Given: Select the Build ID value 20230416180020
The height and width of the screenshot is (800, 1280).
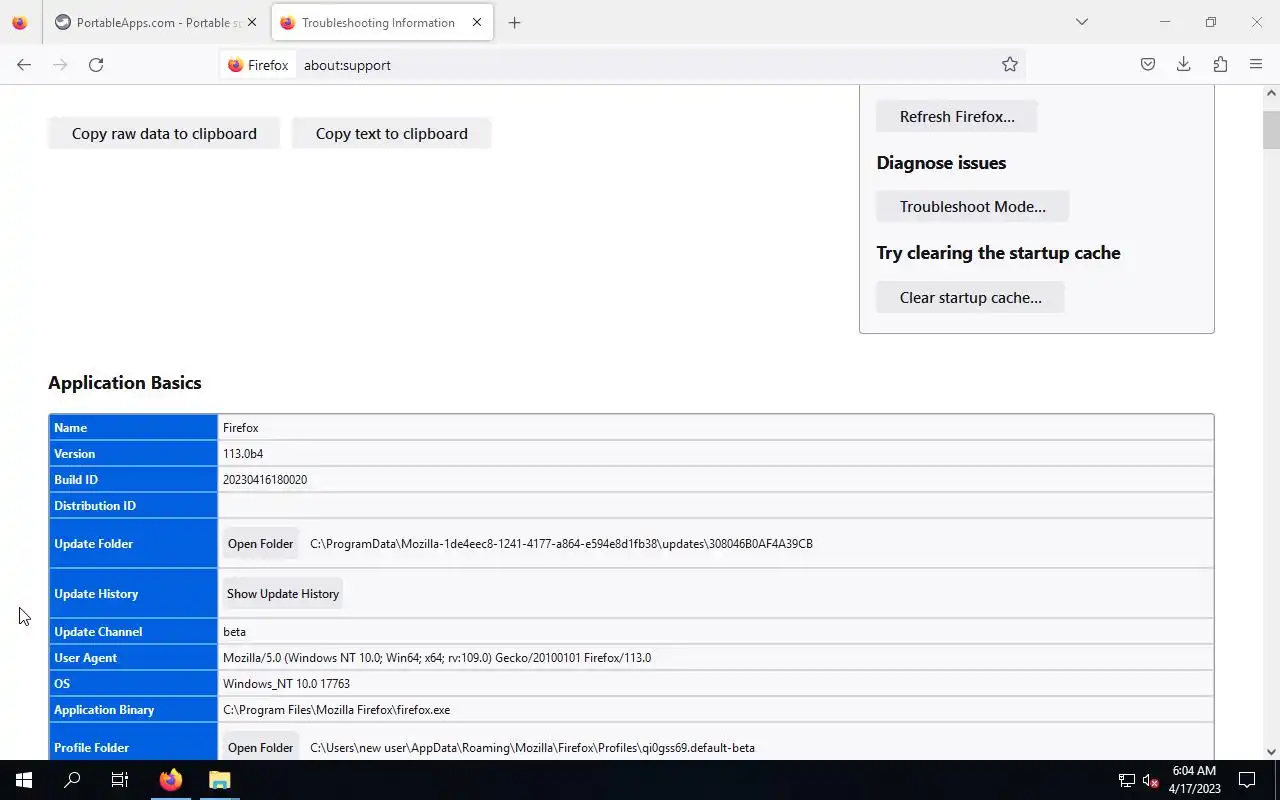Looking at the screenshot, I should click(265, 480).
